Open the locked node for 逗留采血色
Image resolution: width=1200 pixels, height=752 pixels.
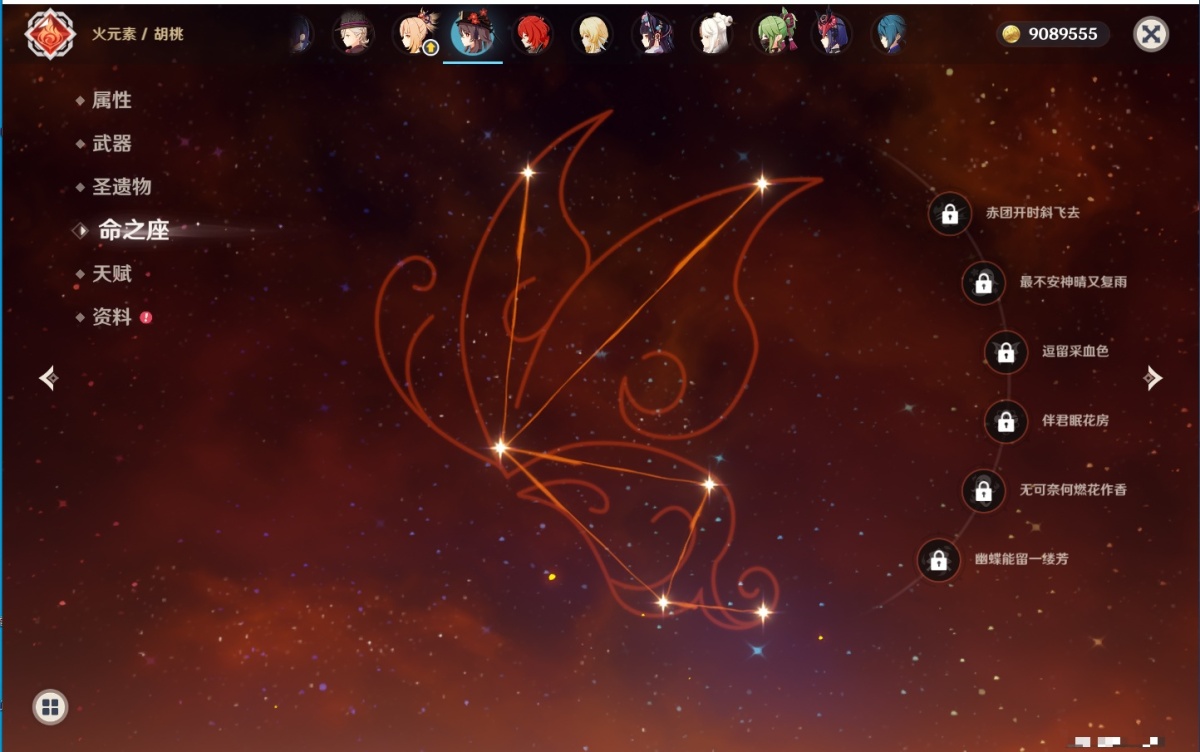pyautogui.click(x=1006, y=352)
